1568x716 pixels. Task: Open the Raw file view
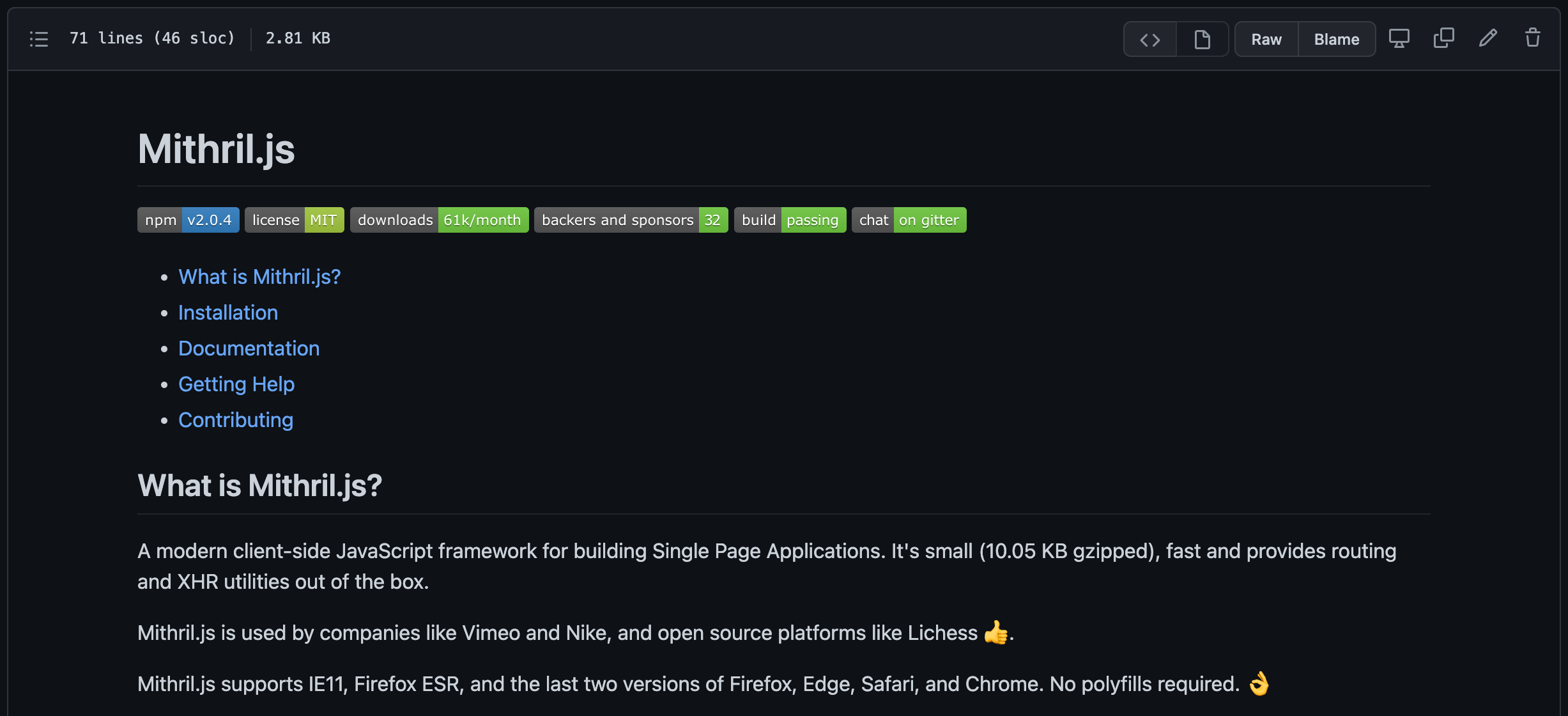coord(1266,39)
